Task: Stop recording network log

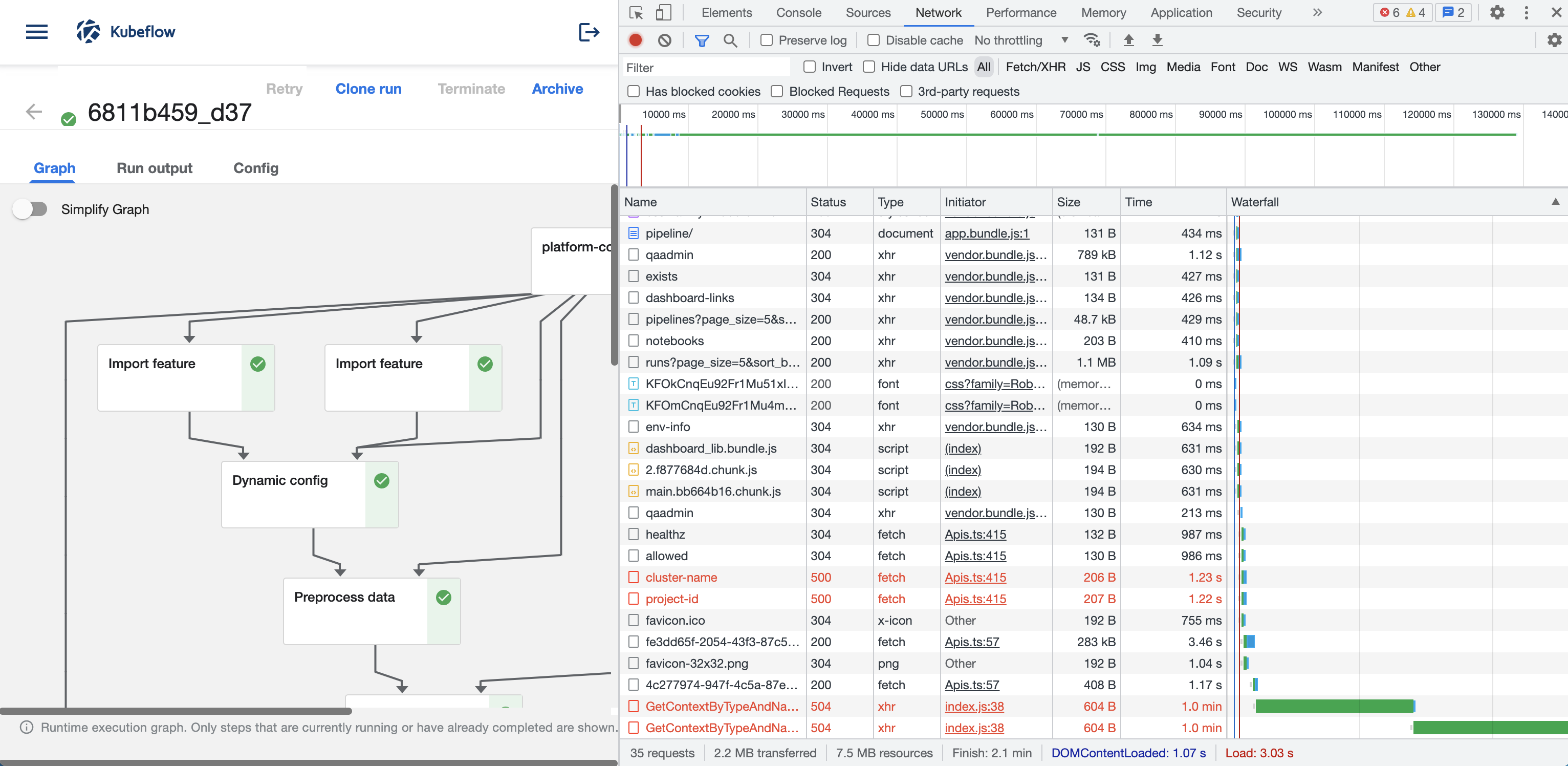Action: pyautogui.click(x=635, y=40)
